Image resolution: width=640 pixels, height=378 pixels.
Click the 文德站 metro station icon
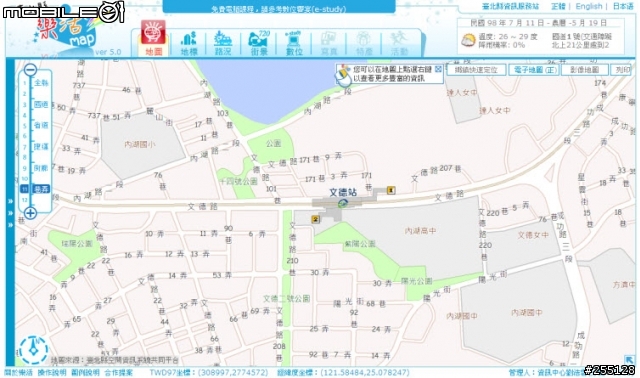343,203
